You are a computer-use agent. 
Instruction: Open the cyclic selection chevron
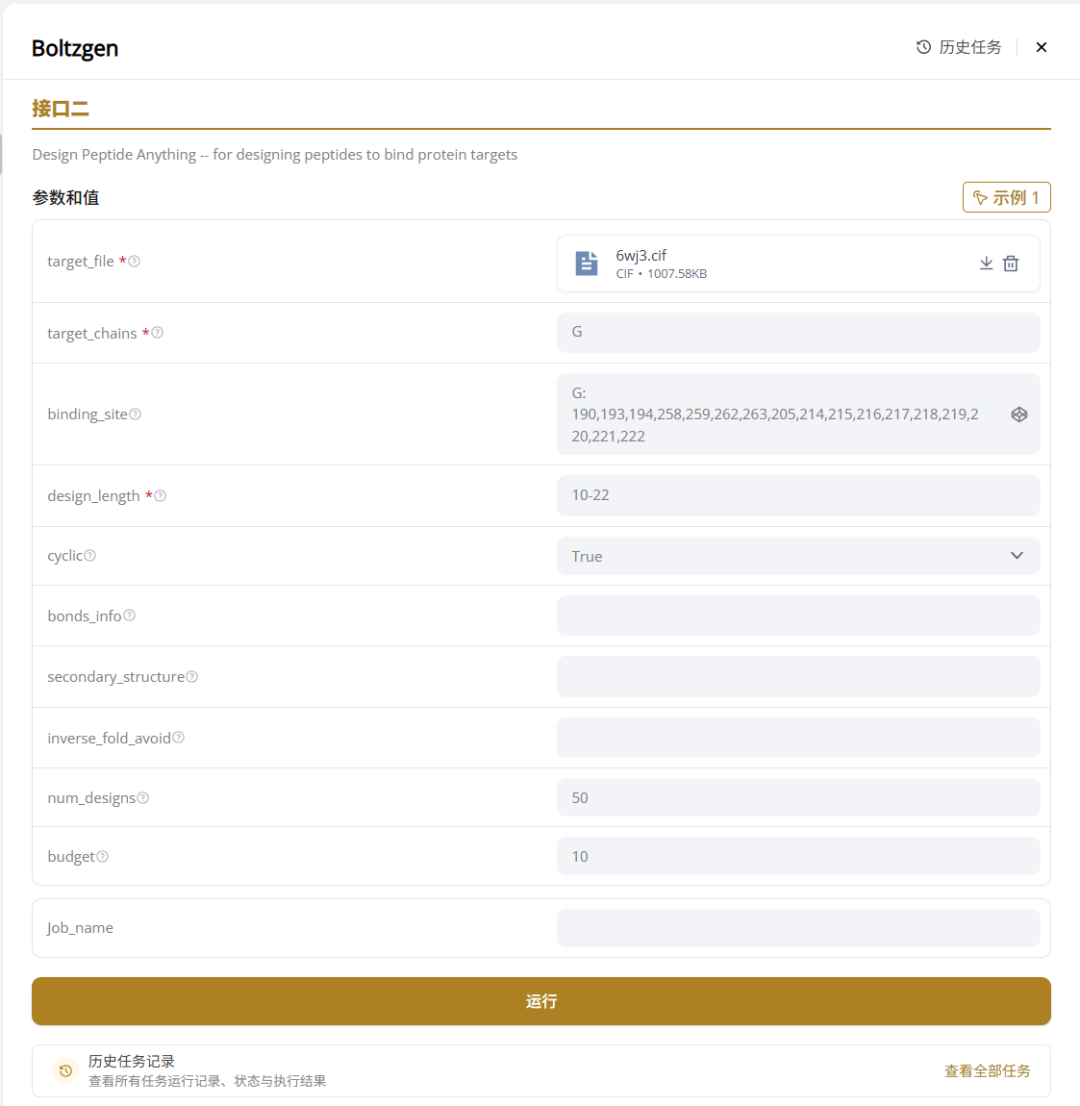pos(1016,555)
